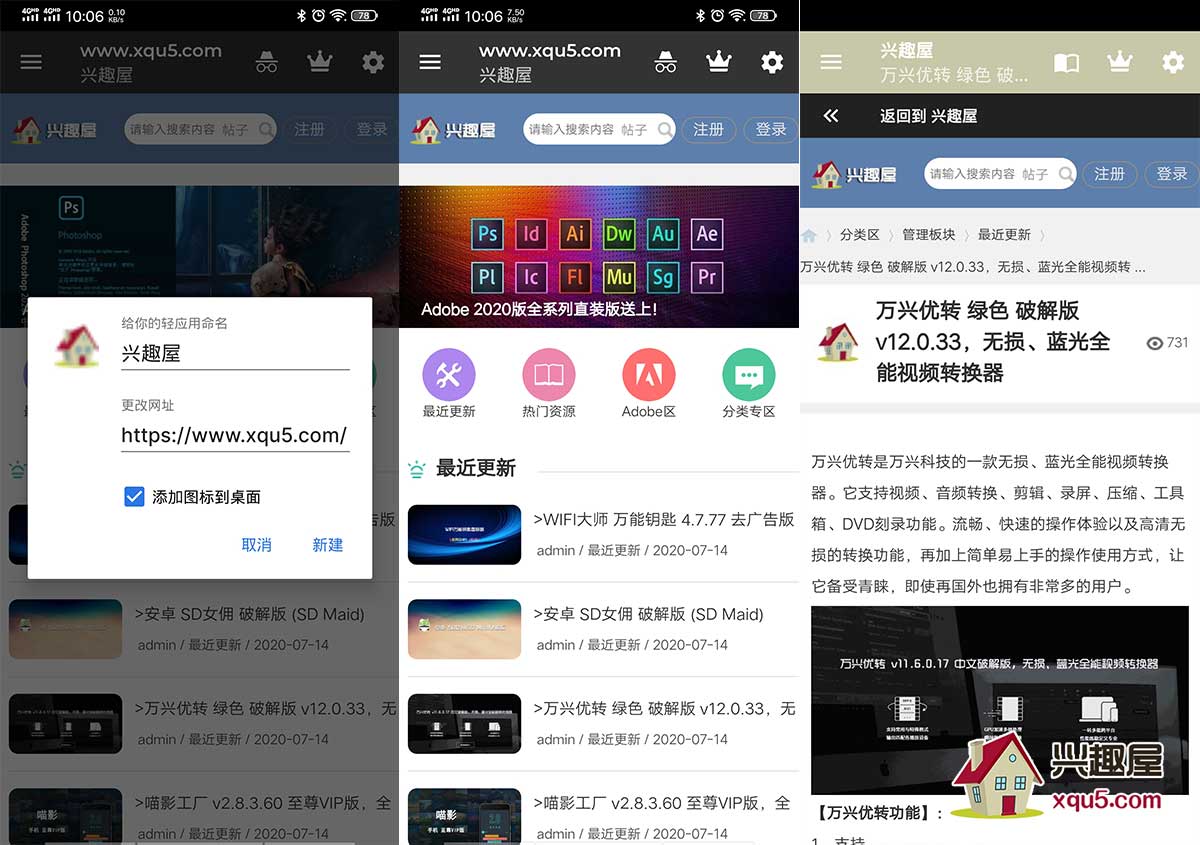The image size is (1200, 845).
Task: Click 731 view count in right screen
Action: point(1167,342)
